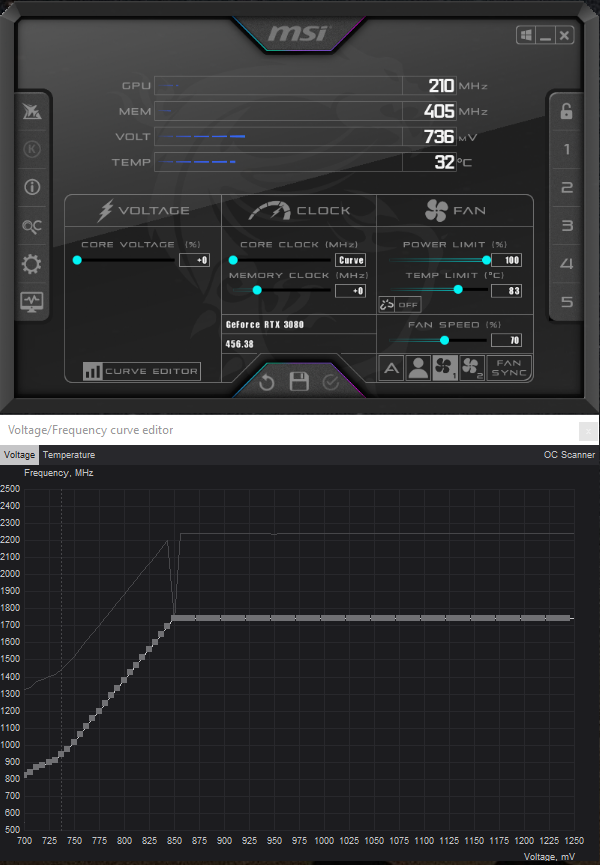
Task: Apply settings with the checkmark icon
Action: click(x=331, y=382)
